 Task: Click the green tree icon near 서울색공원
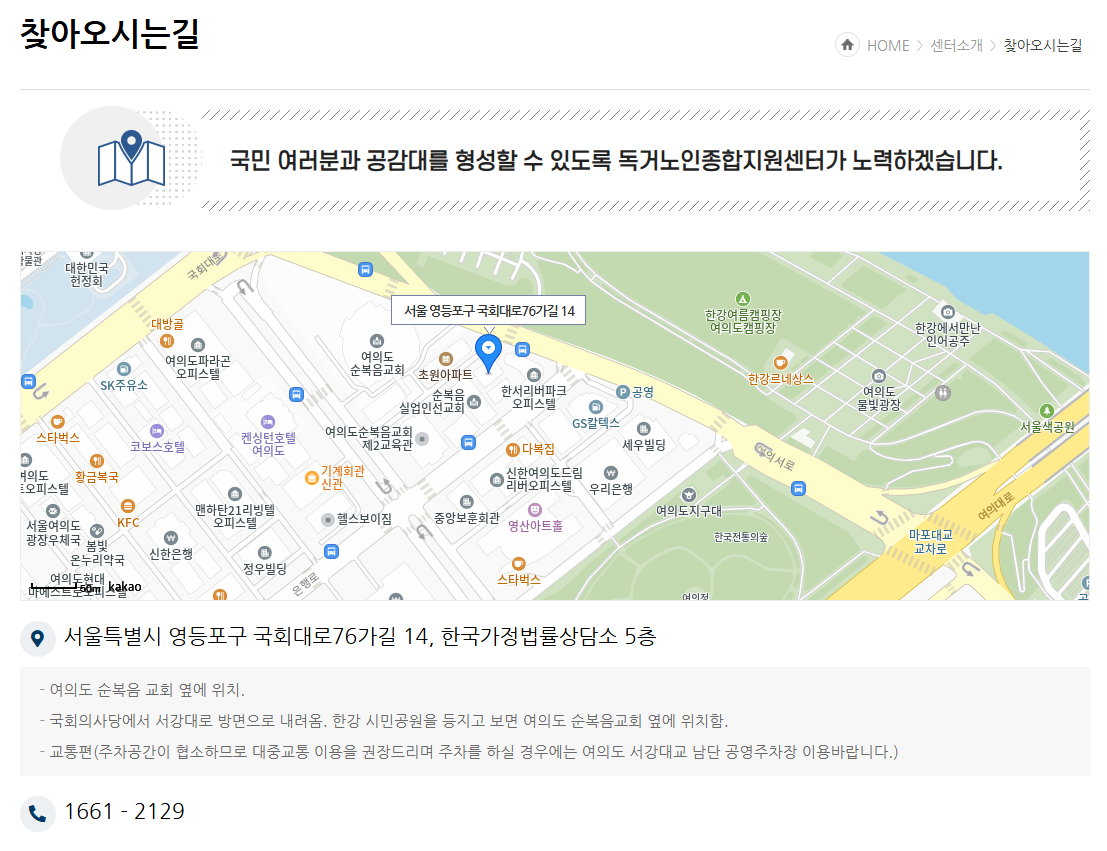[1046, 409]
